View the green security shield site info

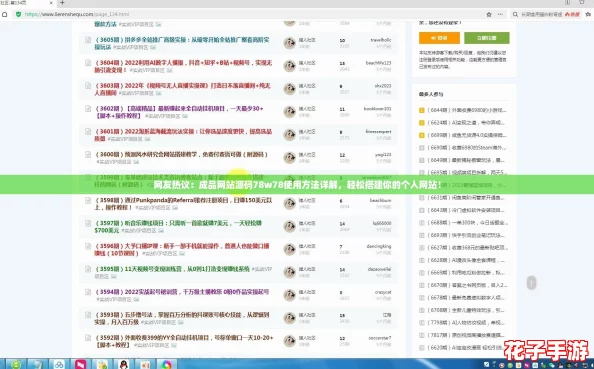(18, 14)
